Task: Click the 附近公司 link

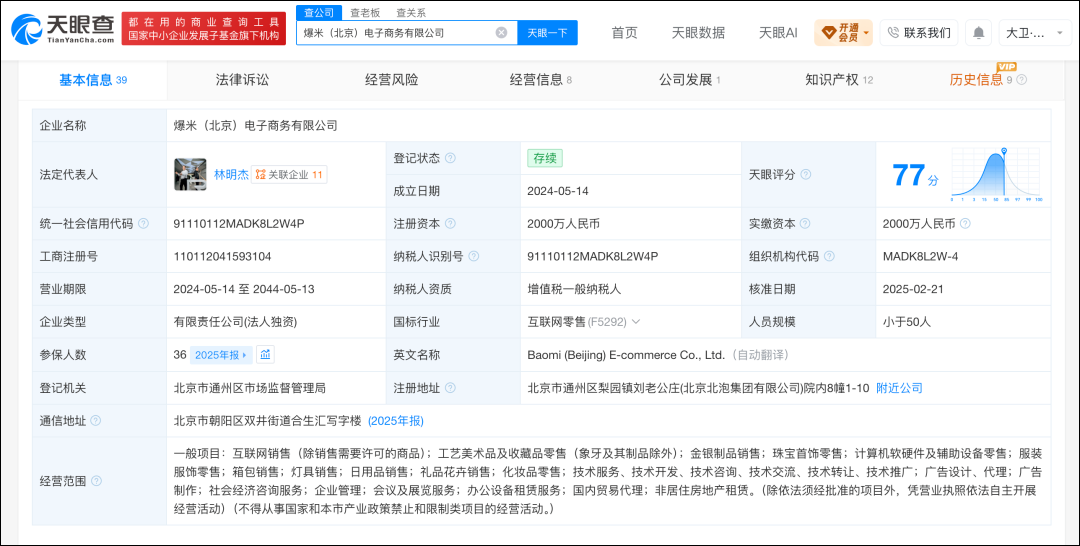Action: [x=899, y=388]
